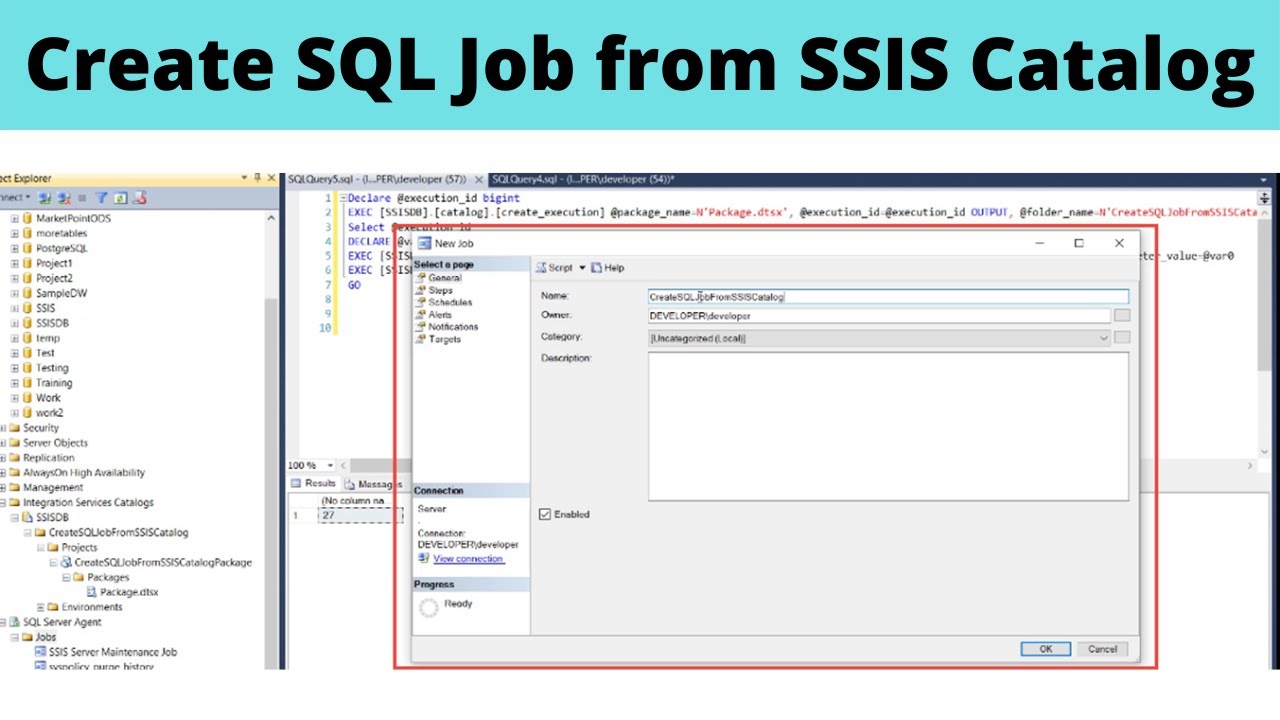Click the Name input field
The width and height of the screenshot is (1280, 720).
[x=888, y=297]
